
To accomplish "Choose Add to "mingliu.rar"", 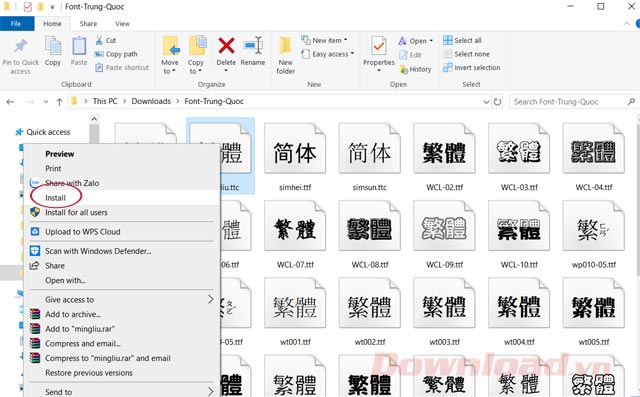I will click(122, 329).
